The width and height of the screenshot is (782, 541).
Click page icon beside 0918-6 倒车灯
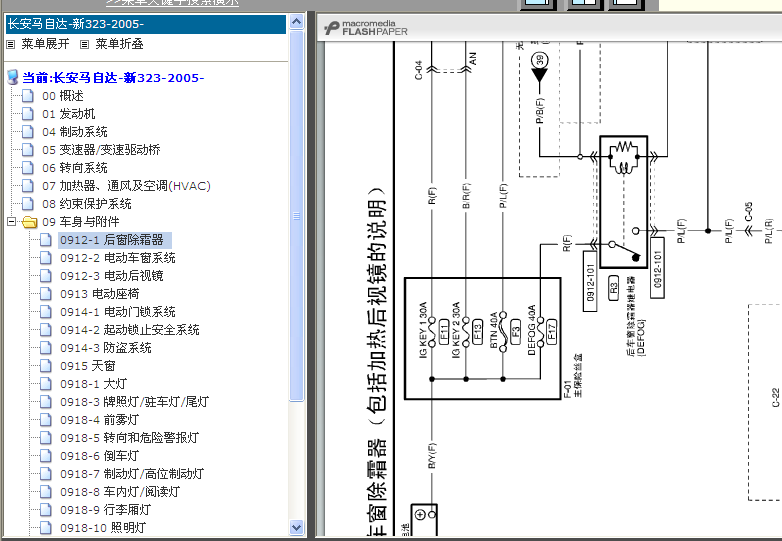(46, 456)
